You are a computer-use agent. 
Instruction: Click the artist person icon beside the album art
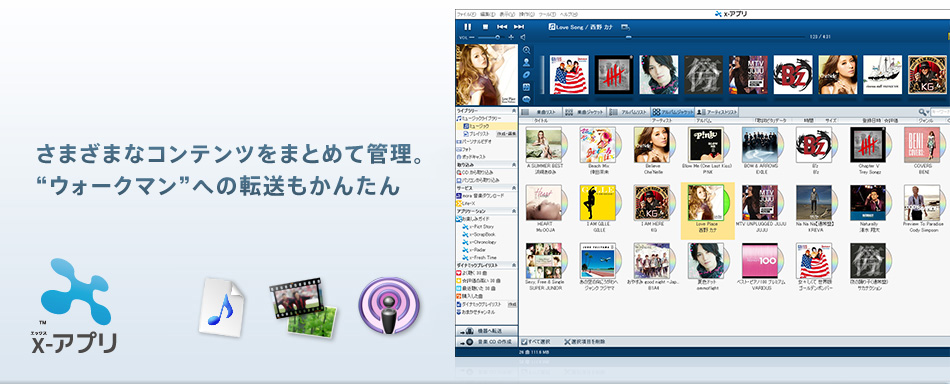pyautogui.click(x=526, y=62)
